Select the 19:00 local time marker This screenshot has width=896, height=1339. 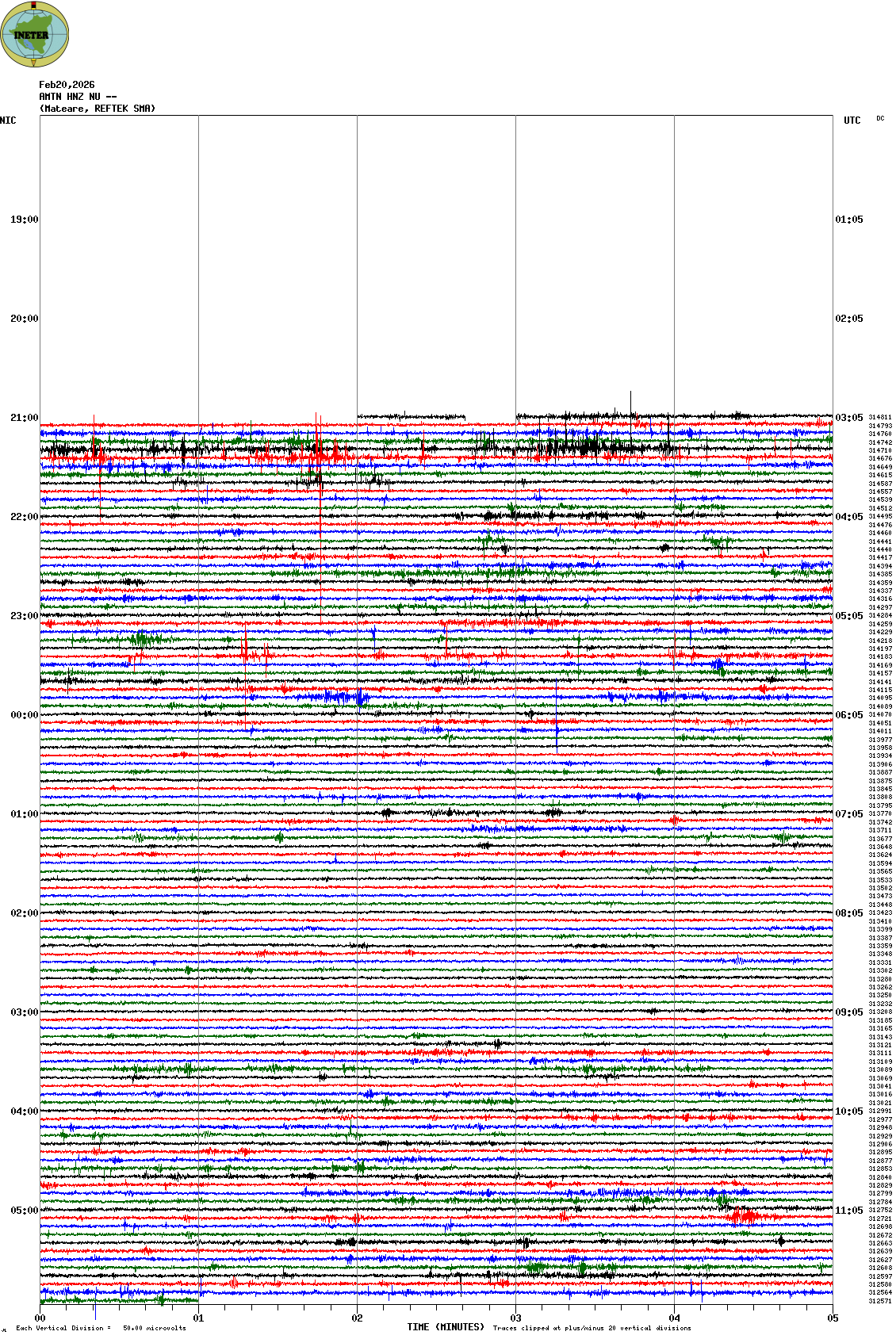[x=24, y=220]
